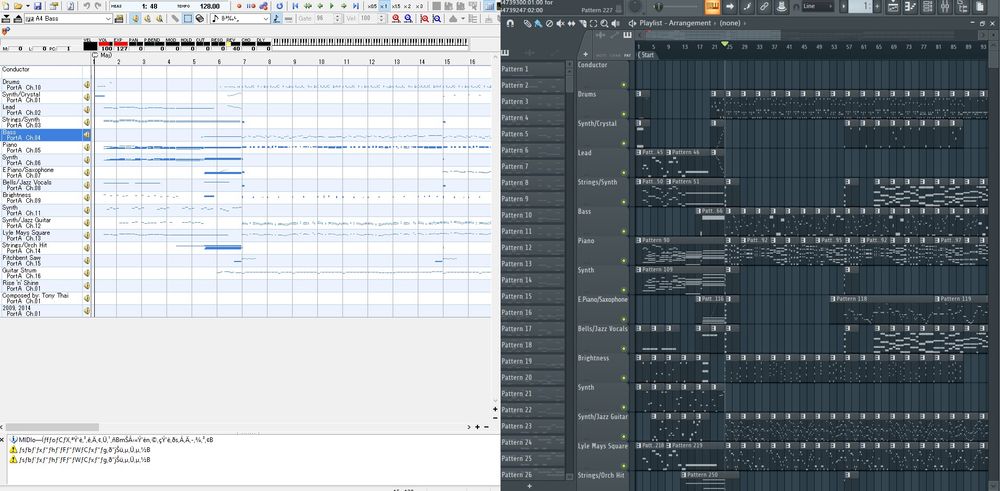Start recording with the red record button

click(239, 6)
